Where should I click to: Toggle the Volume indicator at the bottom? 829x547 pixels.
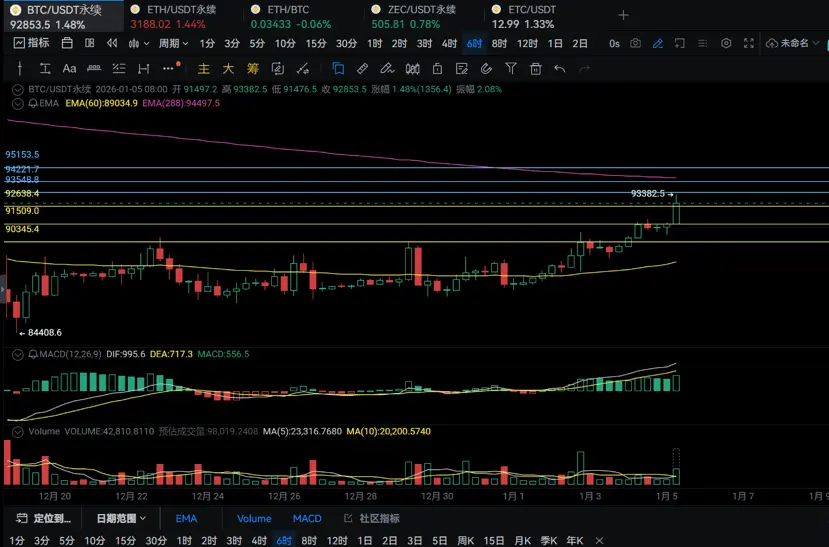[x=254, y=518]
